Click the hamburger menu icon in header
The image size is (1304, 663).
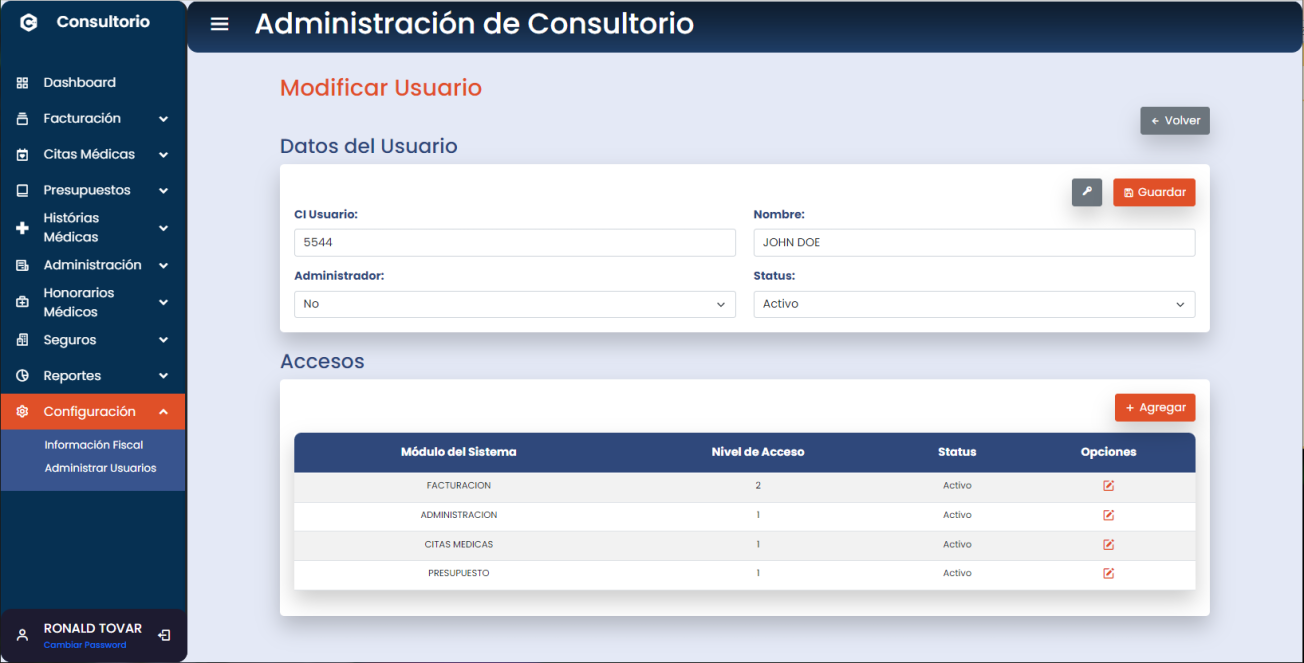219,24
